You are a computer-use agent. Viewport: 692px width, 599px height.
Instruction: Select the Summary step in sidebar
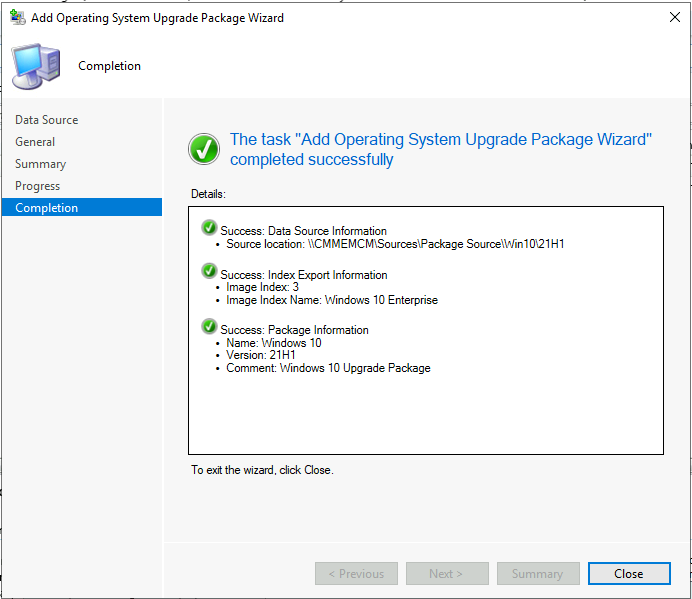click(41, 164)
